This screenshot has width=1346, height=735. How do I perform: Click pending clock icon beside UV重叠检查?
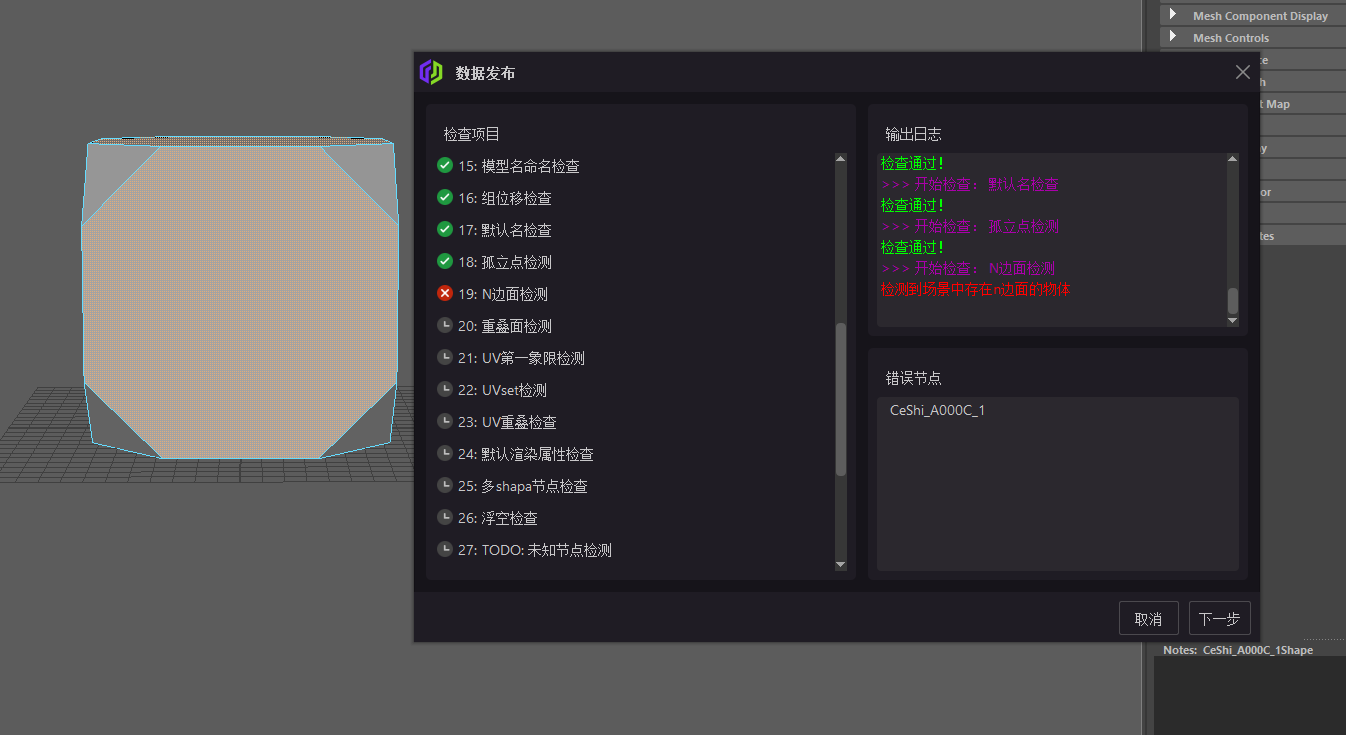point(444,421)
